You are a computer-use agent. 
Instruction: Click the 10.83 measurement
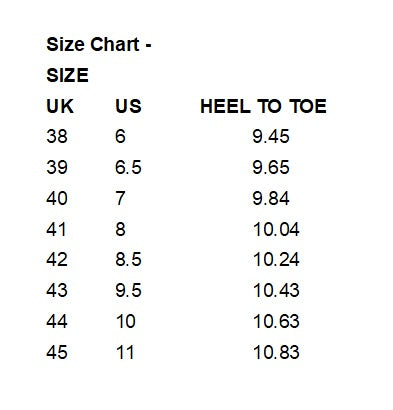point(276,352)
